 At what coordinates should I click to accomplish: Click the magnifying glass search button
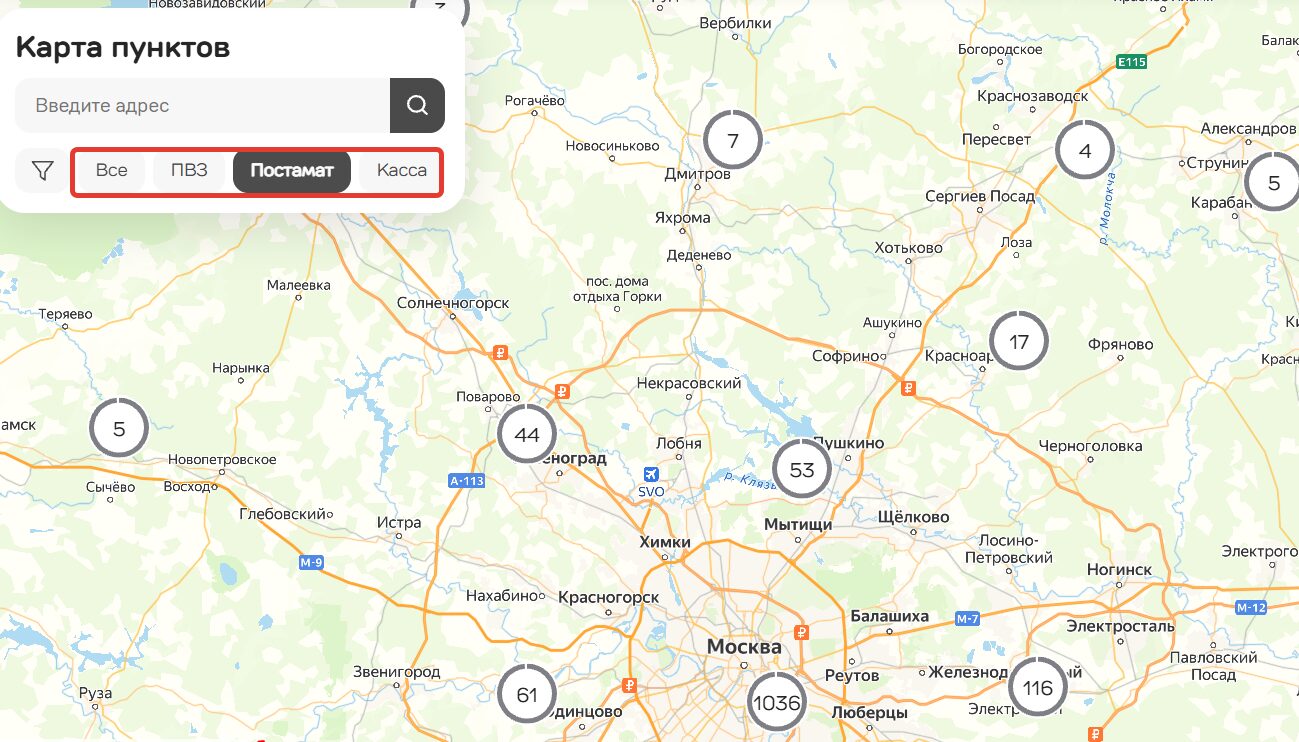(x=417, y=105)
